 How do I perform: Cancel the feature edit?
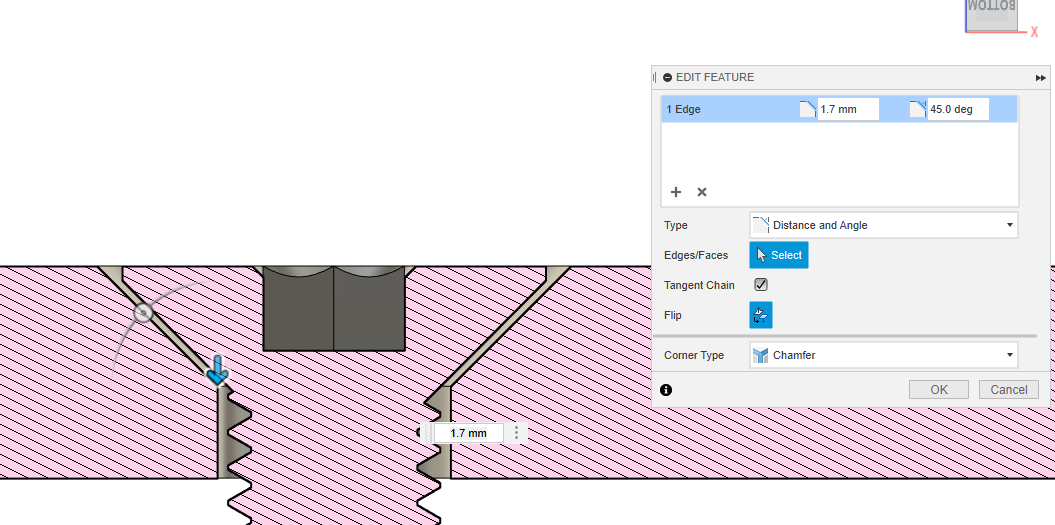(1009, 390)
